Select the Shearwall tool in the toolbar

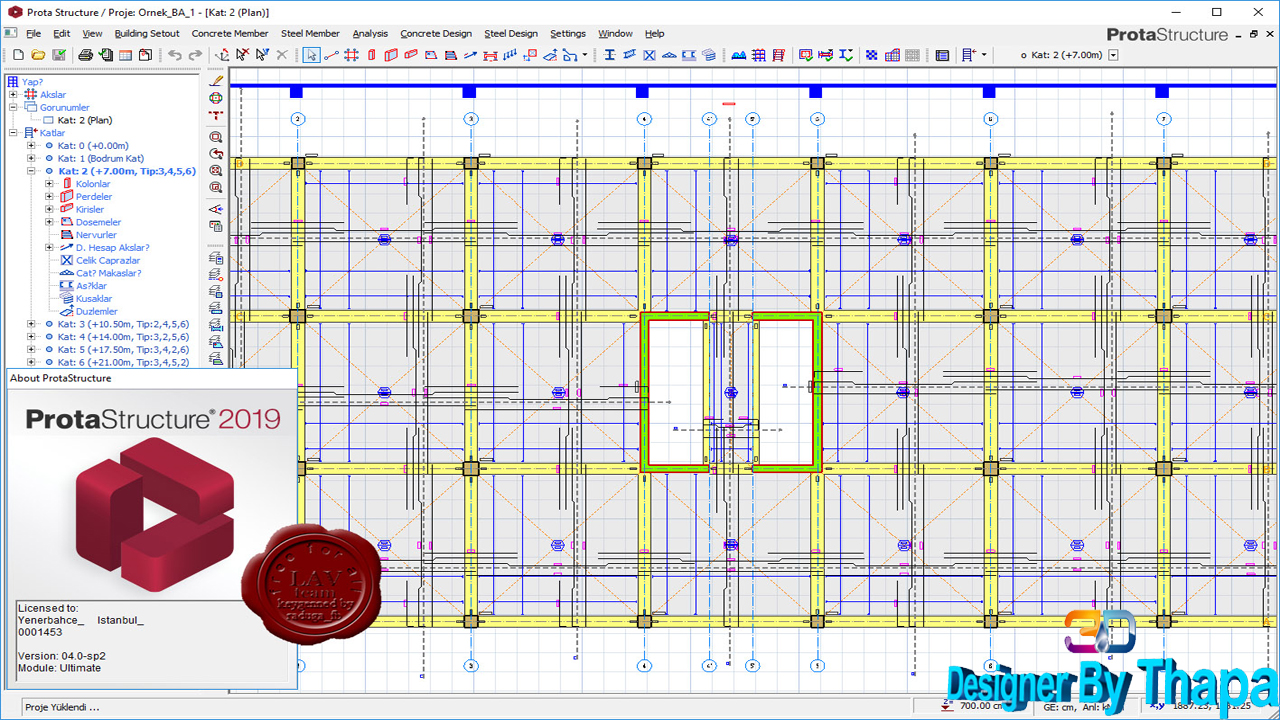click(391, 55)
